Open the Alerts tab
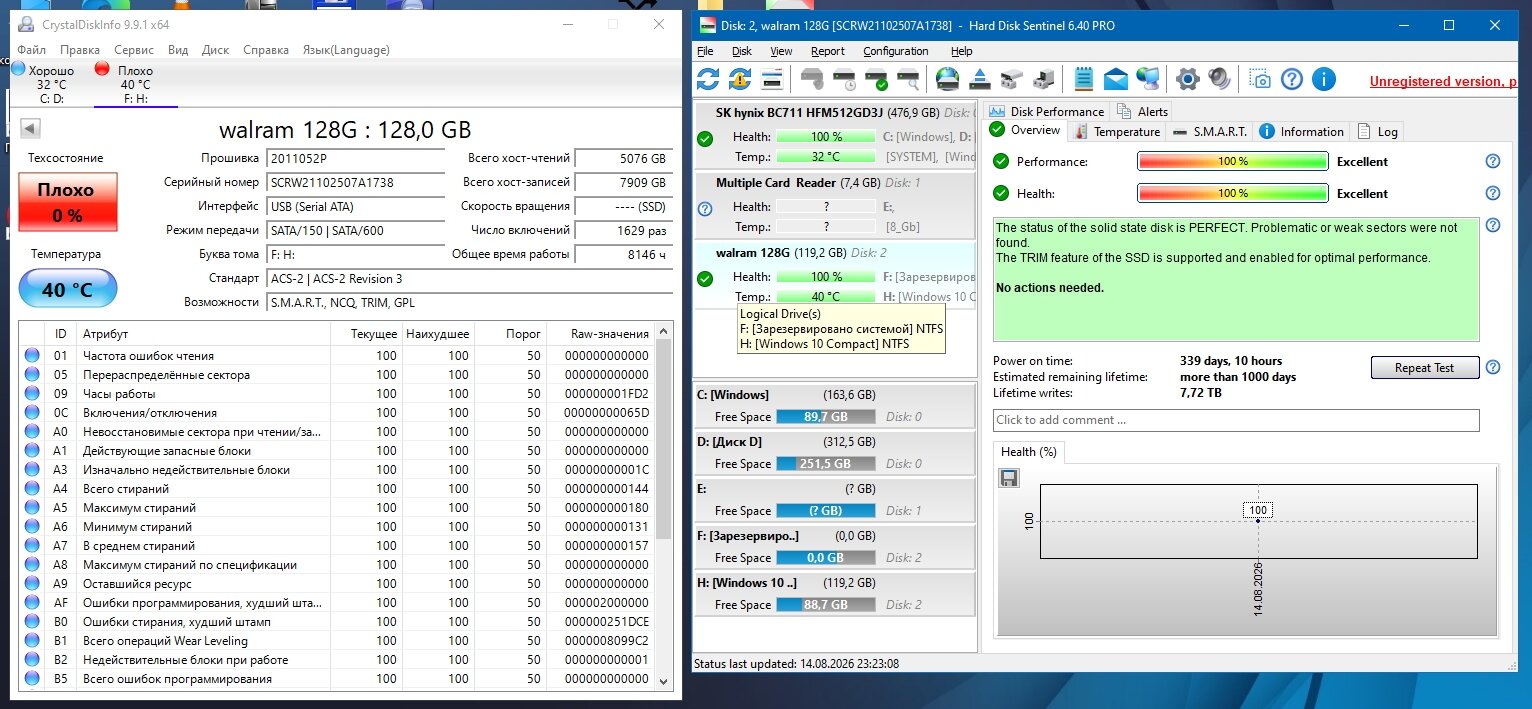The height and width of the screenshot is (709, 1532). 1142,111
